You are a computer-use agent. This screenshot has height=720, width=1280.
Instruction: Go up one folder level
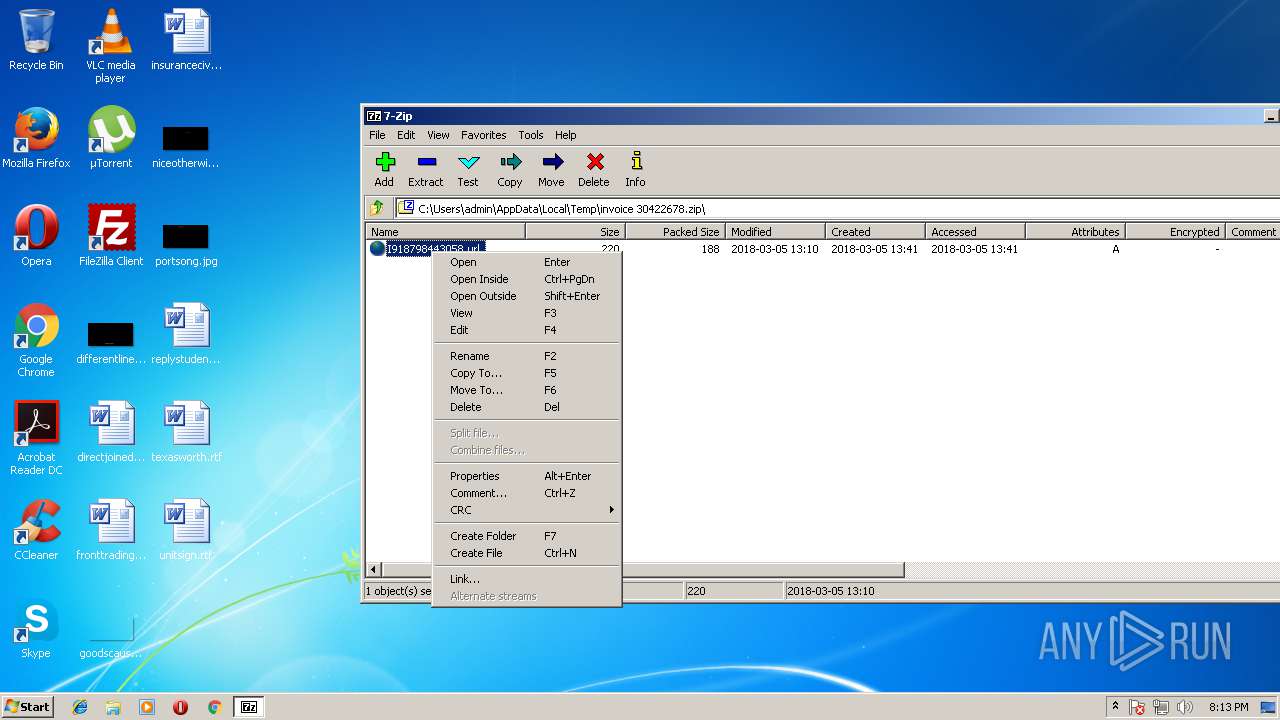(377, 208)
